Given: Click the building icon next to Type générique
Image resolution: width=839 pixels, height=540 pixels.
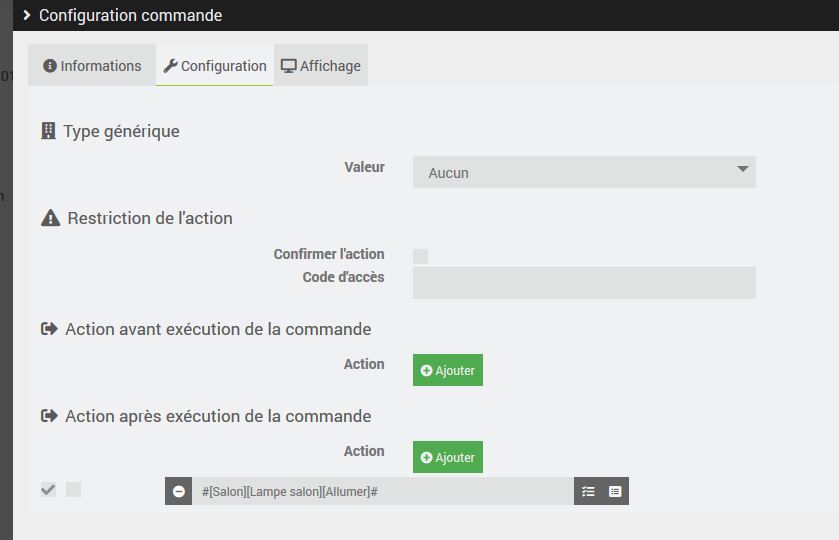Looking at the screenshot, I should point(48,131).
